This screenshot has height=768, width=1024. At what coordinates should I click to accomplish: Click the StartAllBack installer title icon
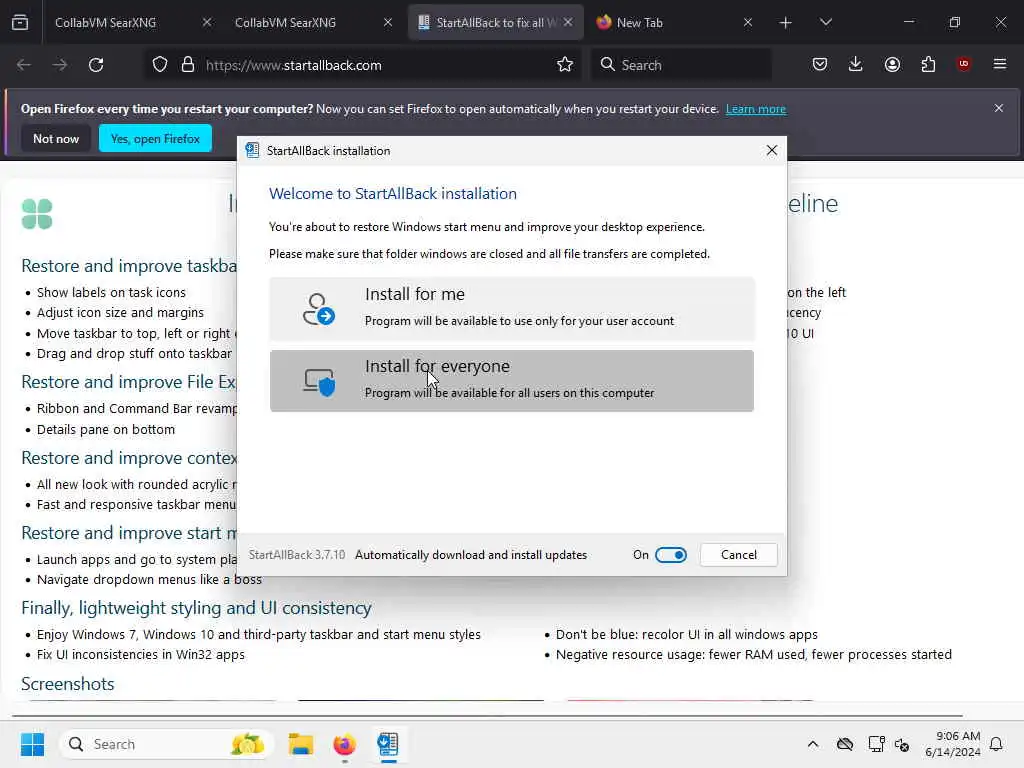pyautogui.click(x=252, y=150)
